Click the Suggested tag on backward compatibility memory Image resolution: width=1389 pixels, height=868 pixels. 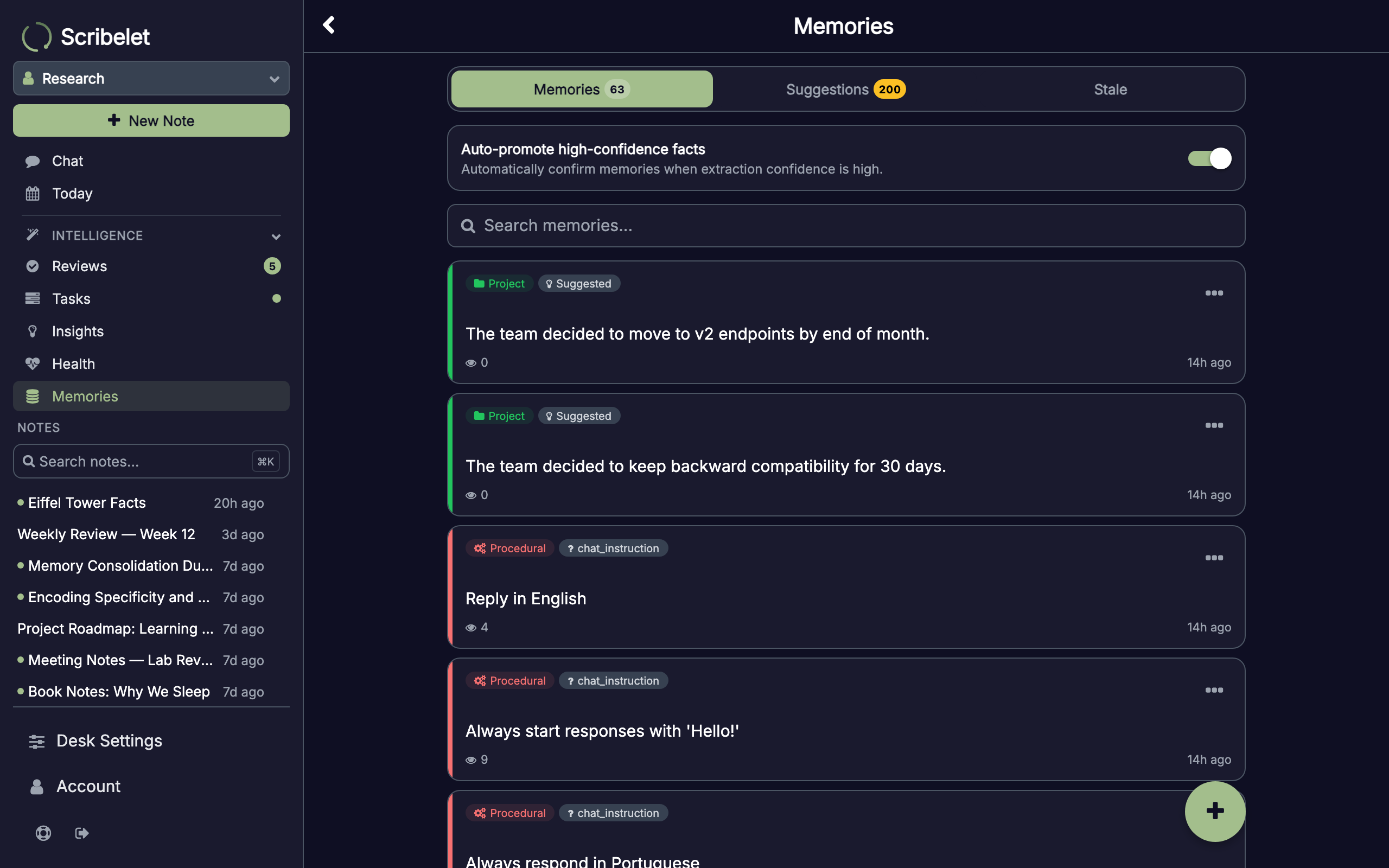[578, 416]
